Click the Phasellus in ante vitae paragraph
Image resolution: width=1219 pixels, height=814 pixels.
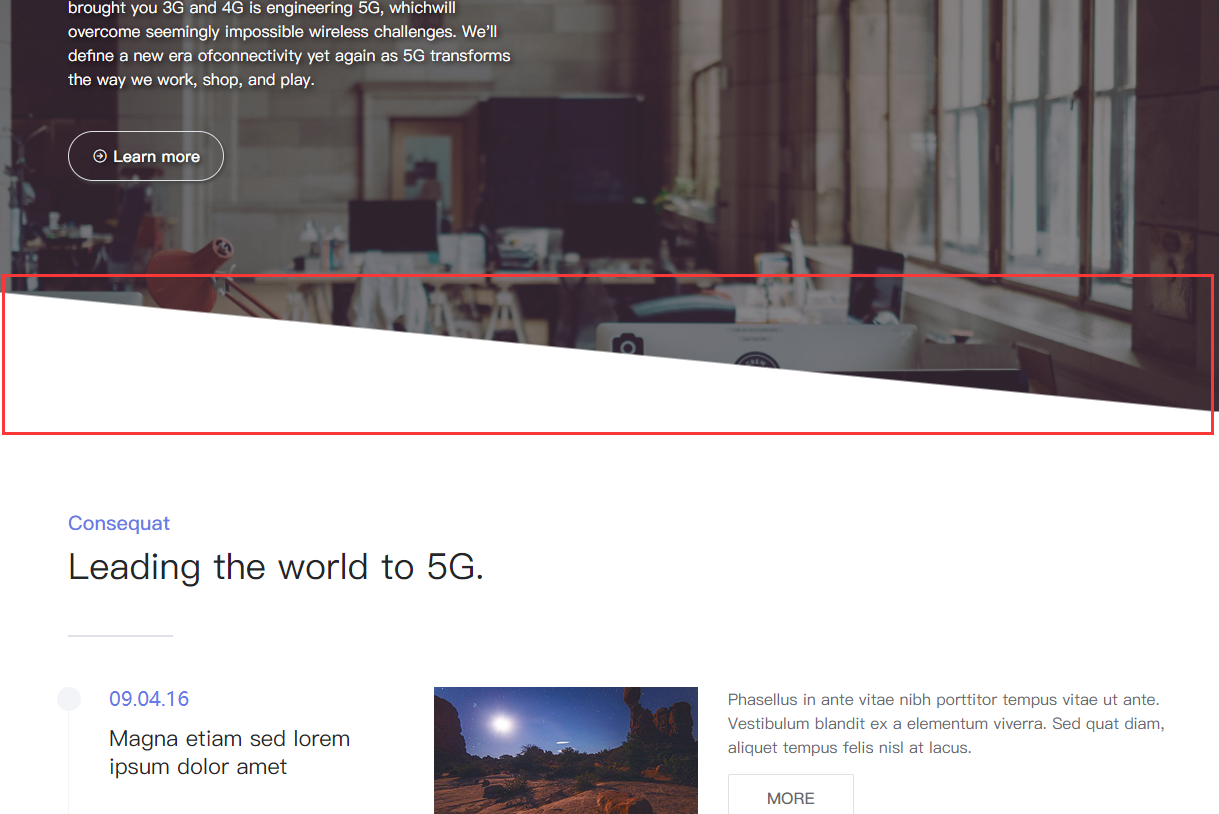click(x=946, y=723)
